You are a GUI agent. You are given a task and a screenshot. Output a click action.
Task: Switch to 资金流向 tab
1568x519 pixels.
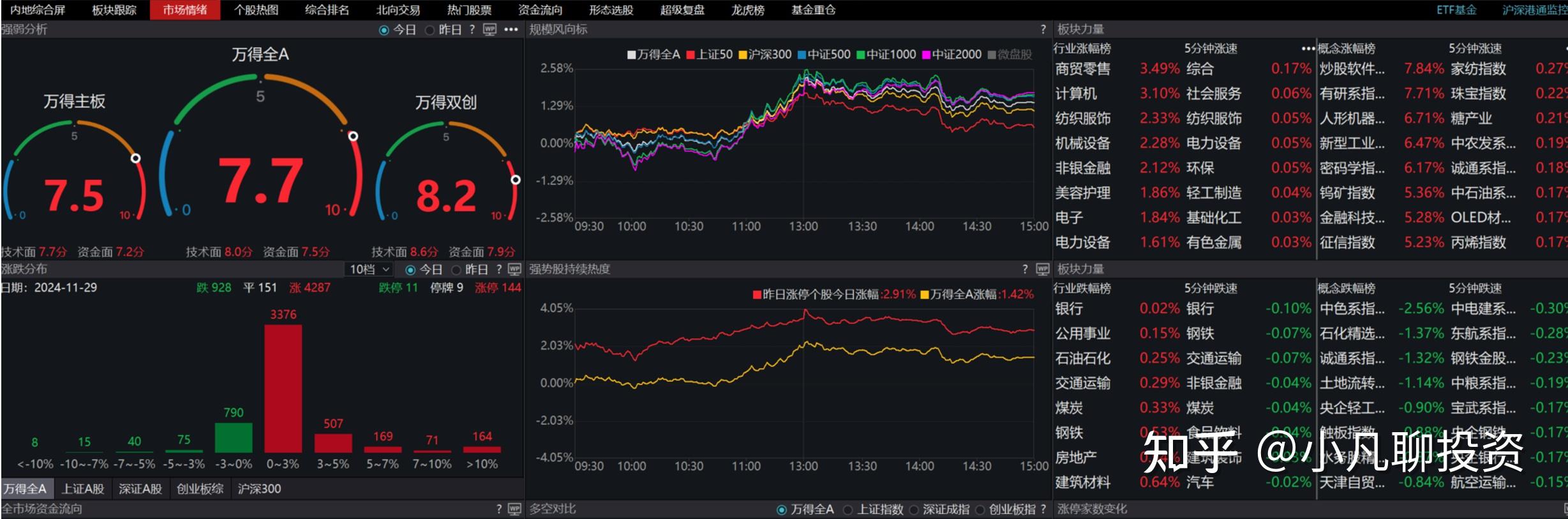(x=540, y=10)
